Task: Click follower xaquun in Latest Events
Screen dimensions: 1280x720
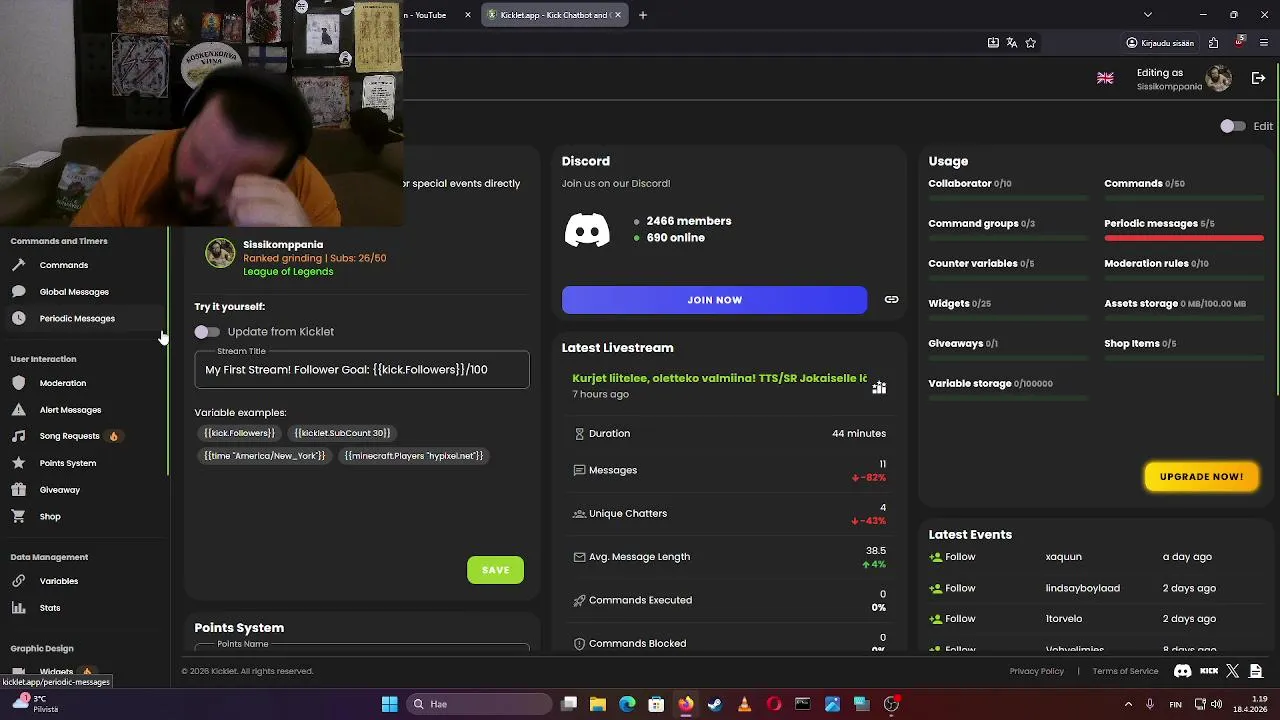Action: pyautogui.click(x=1063, y=557)
